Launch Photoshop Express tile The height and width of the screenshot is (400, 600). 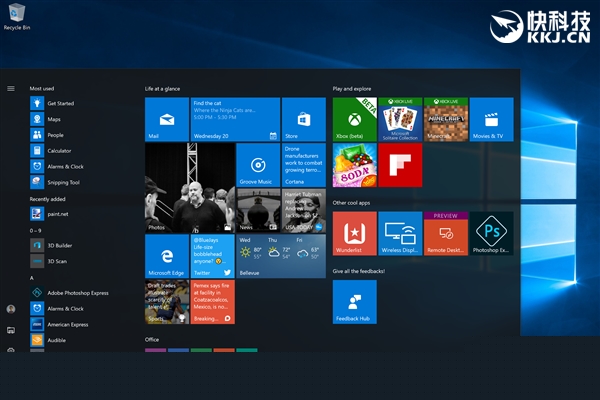click(492, 233)
